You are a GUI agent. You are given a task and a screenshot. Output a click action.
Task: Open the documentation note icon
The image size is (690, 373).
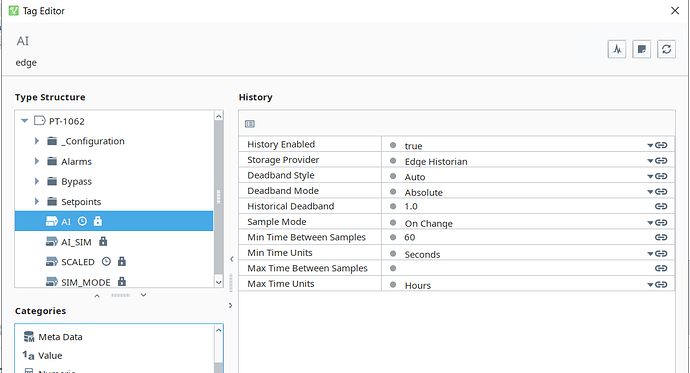click(642, 49)
